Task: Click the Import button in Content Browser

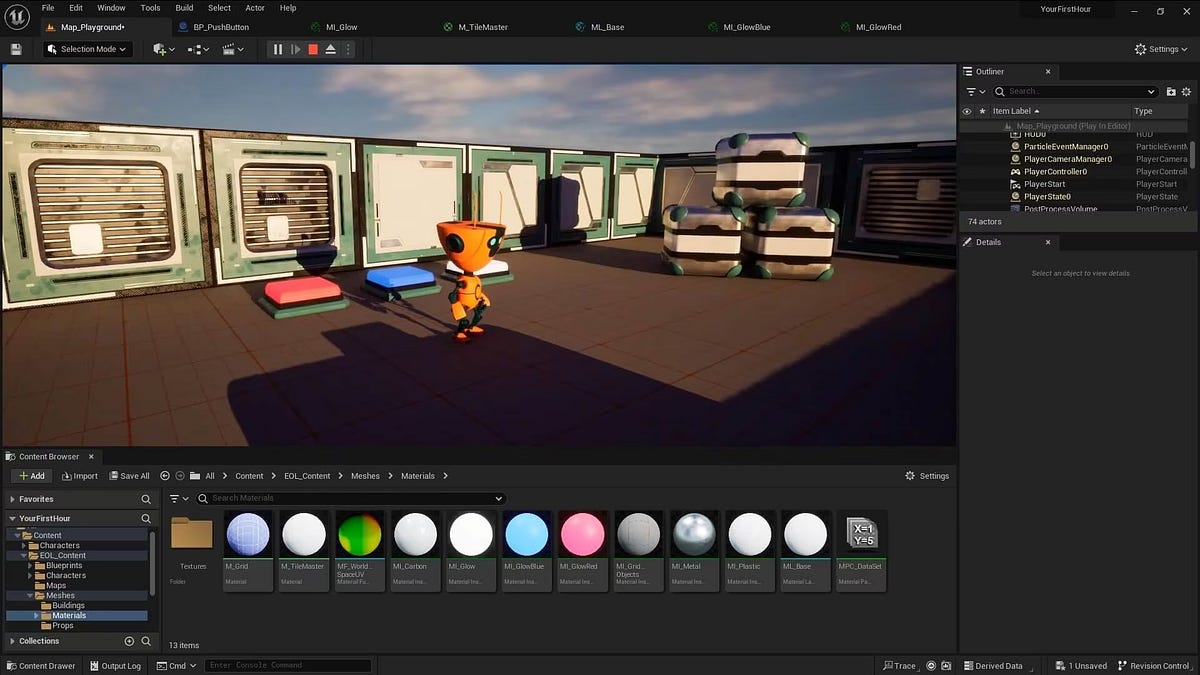Action: [80, 476]
